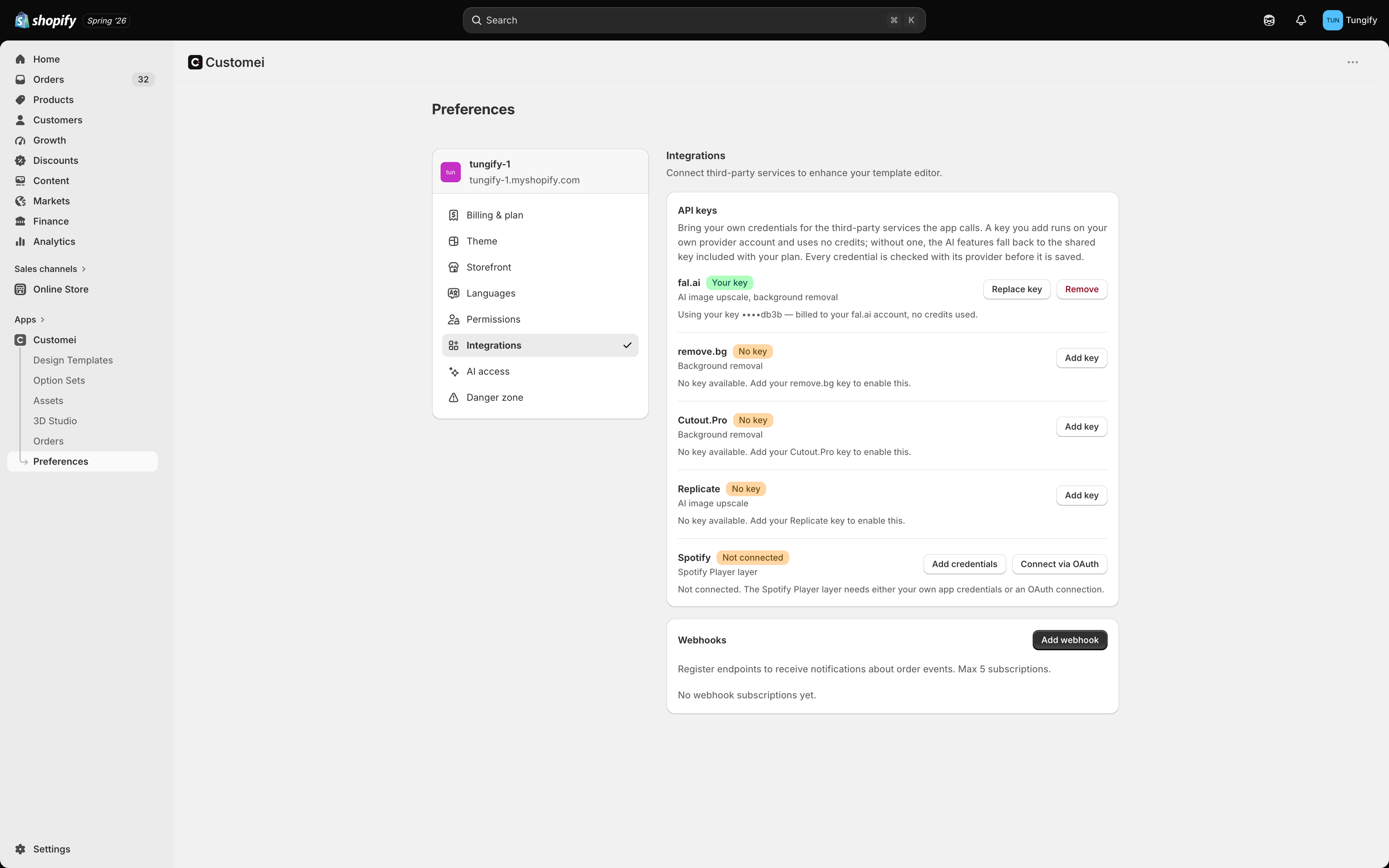Click Add credentials for Spotify
Image resolution: width=1389 pixels, height=868 pixels.
point(964,564)
